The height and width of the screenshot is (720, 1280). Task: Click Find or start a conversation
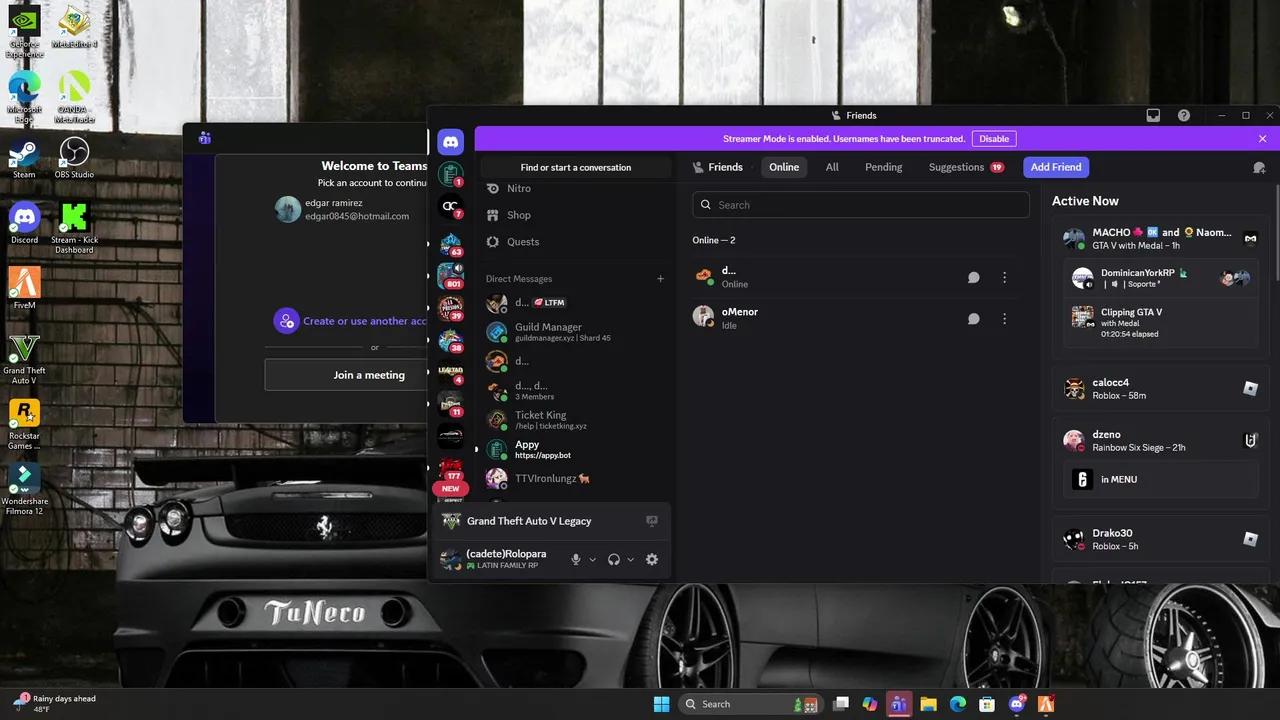point(576,167)
